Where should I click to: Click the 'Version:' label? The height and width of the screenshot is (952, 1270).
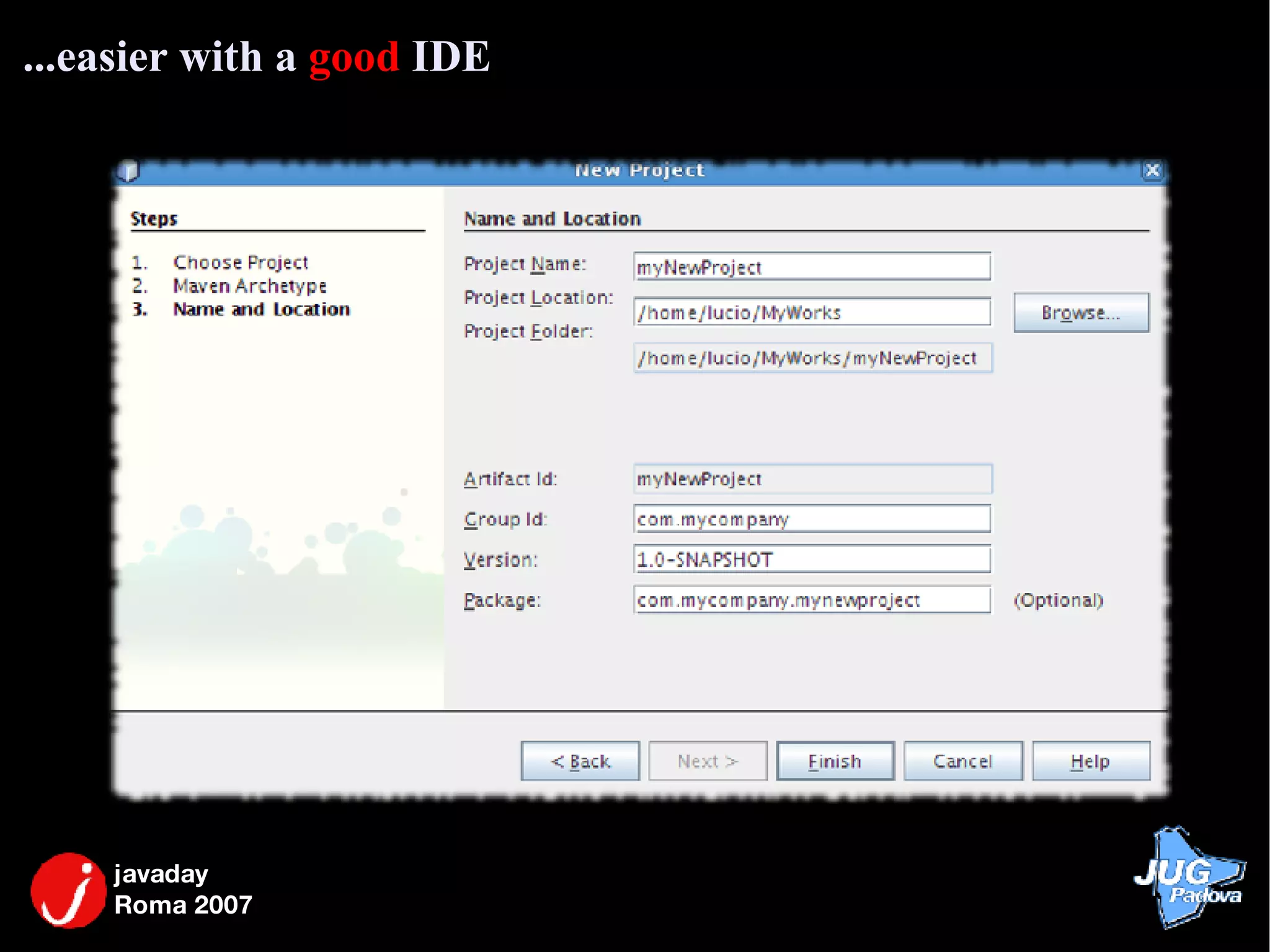pos(501,559)
